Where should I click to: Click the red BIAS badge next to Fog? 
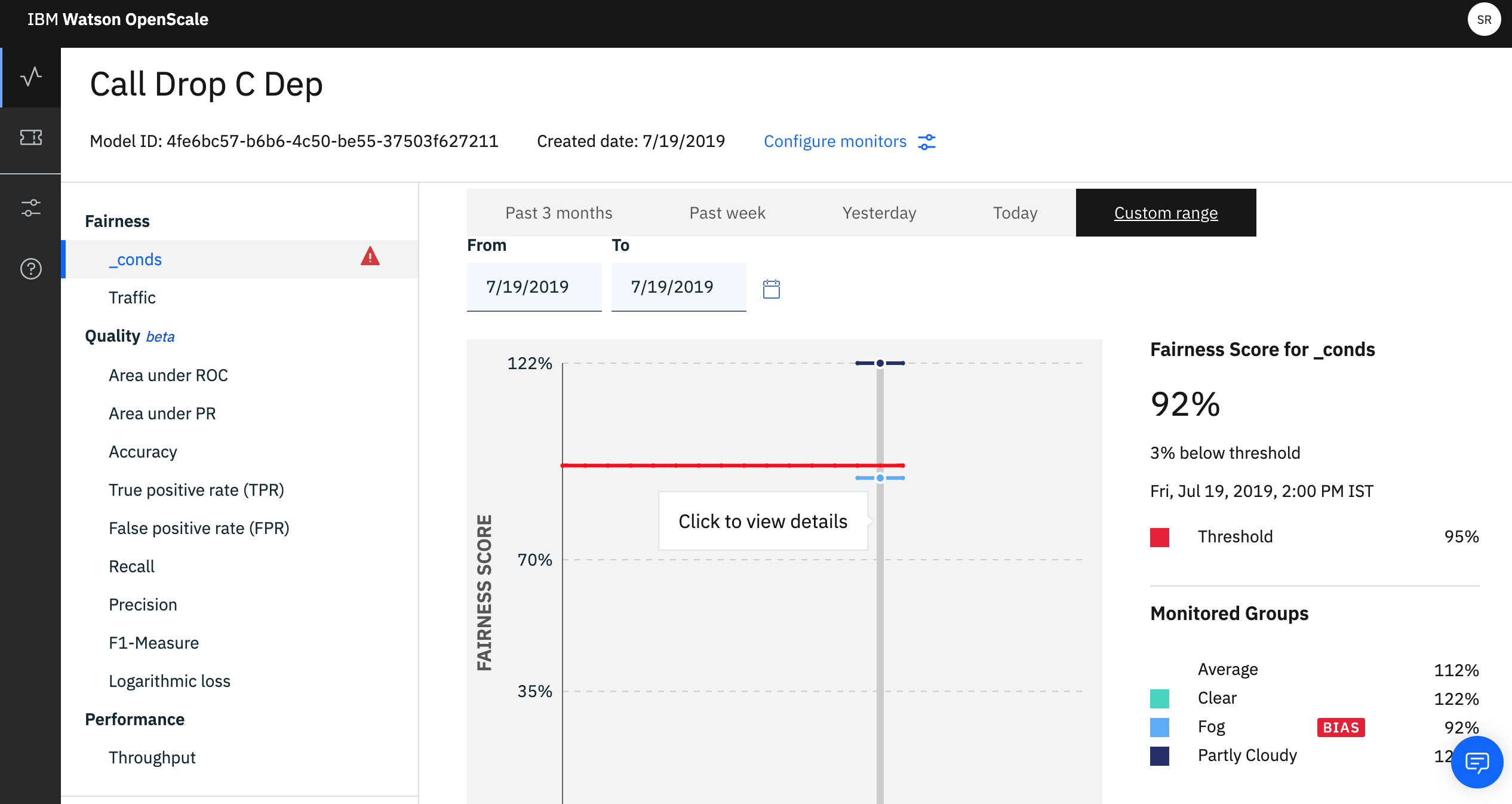pos(1341,728)
